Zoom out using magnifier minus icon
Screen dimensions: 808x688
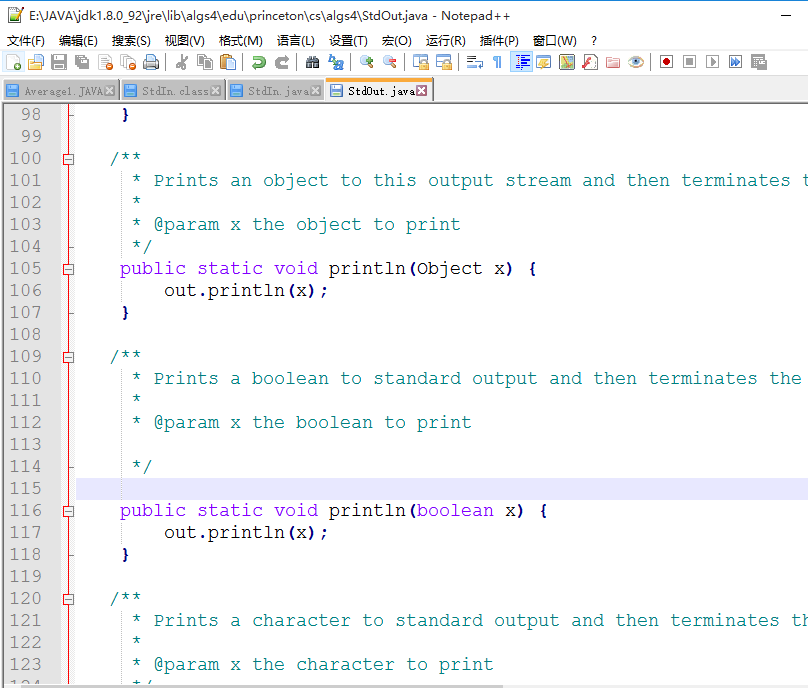coord(390,62)
